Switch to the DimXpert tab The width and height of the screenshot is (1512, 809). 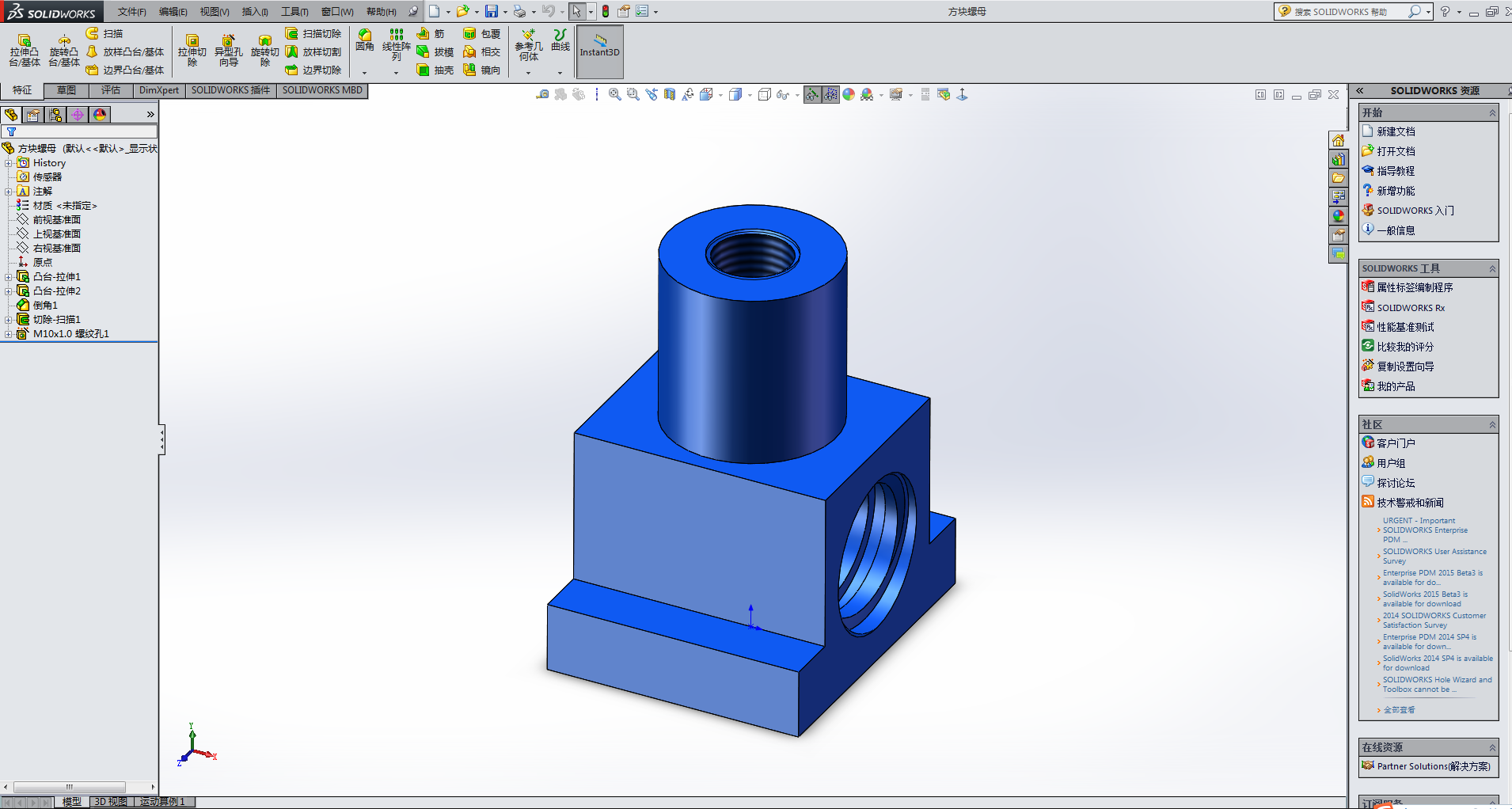click(159, 90)
